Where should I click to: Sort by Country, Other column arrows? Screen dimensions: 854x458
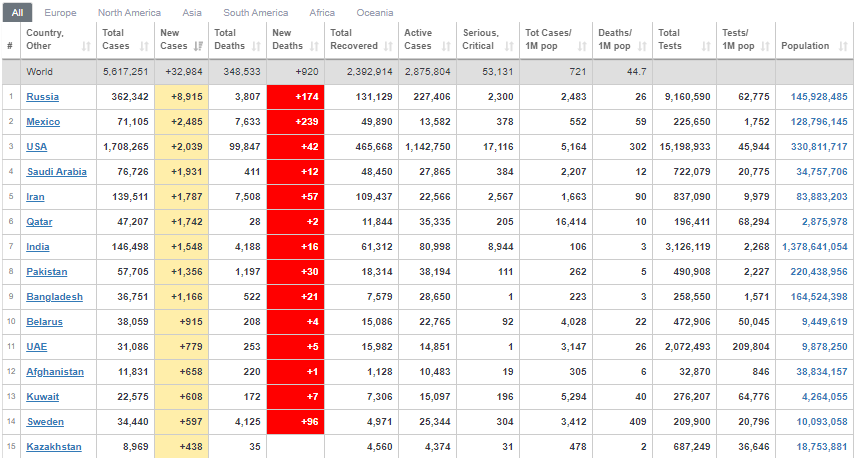point(86,46)
